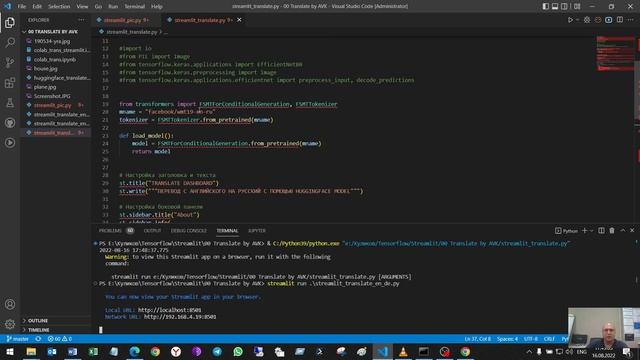Run the Python file with the play icon
This screenshot has width=640, height=360.
570,20
